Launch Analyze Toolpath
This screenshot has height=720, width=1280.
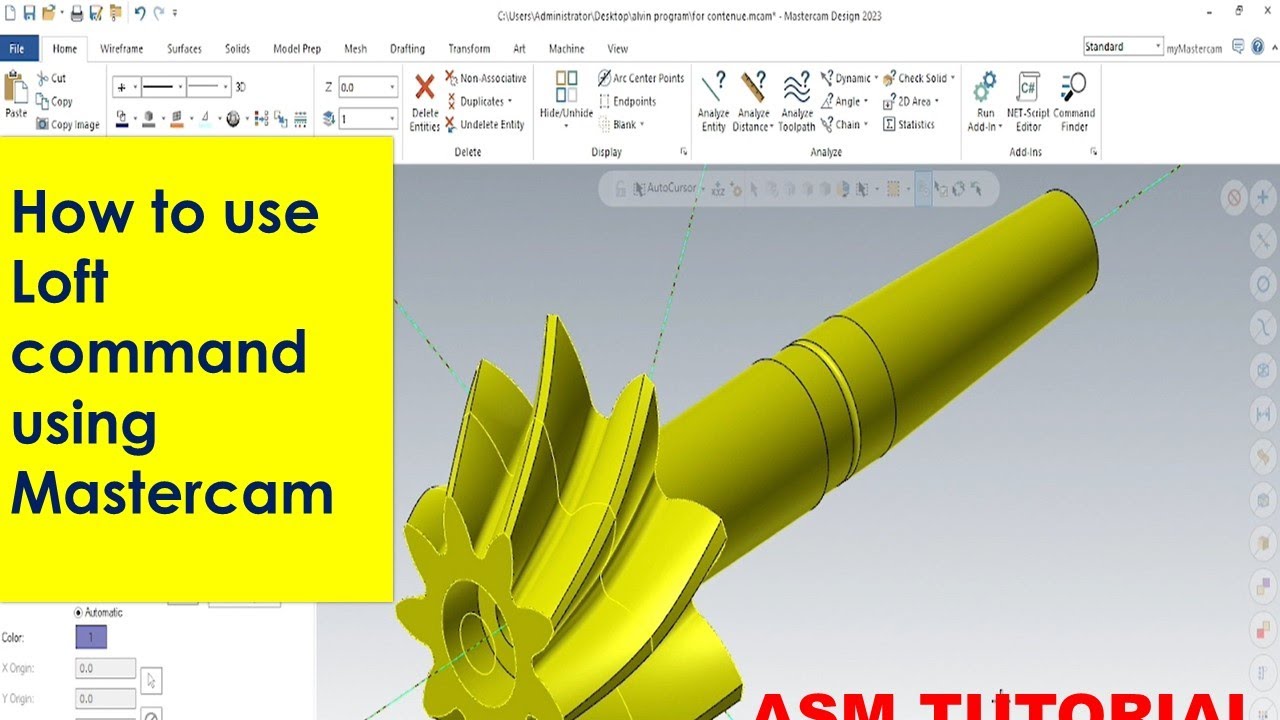point(797,102)
